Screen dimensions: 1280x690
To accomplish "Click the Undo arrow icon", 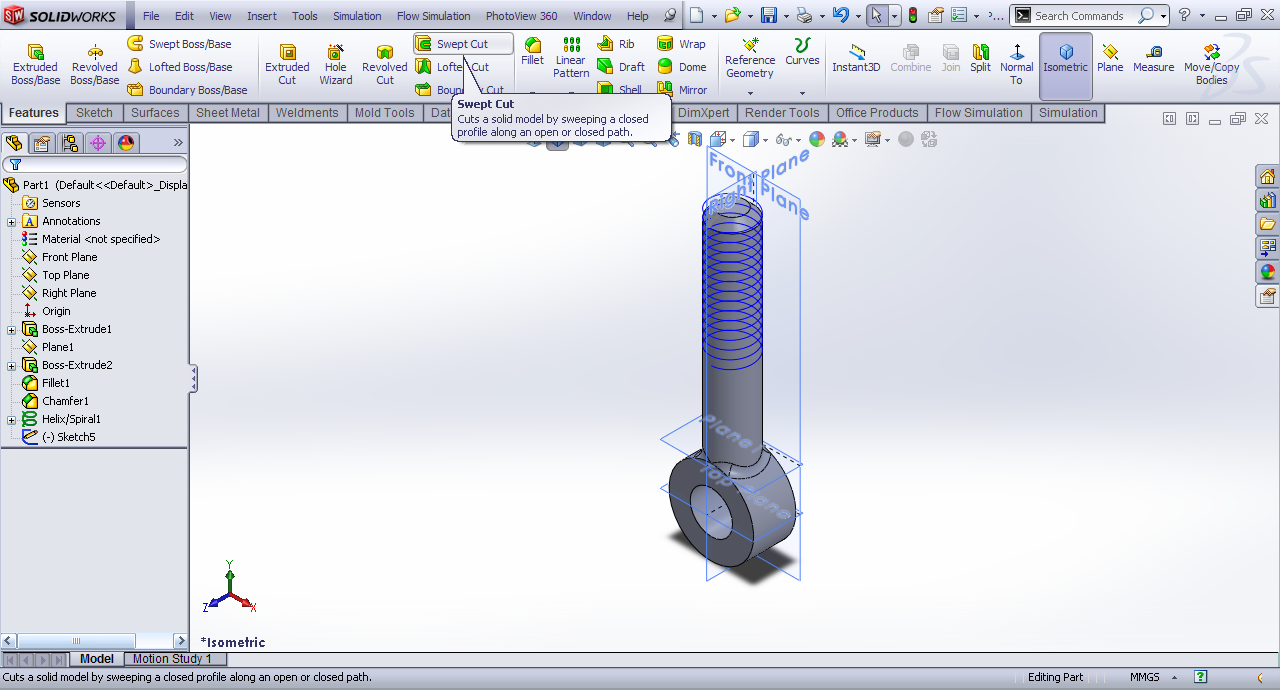I will pyautogui.click(x=841, y=16).
